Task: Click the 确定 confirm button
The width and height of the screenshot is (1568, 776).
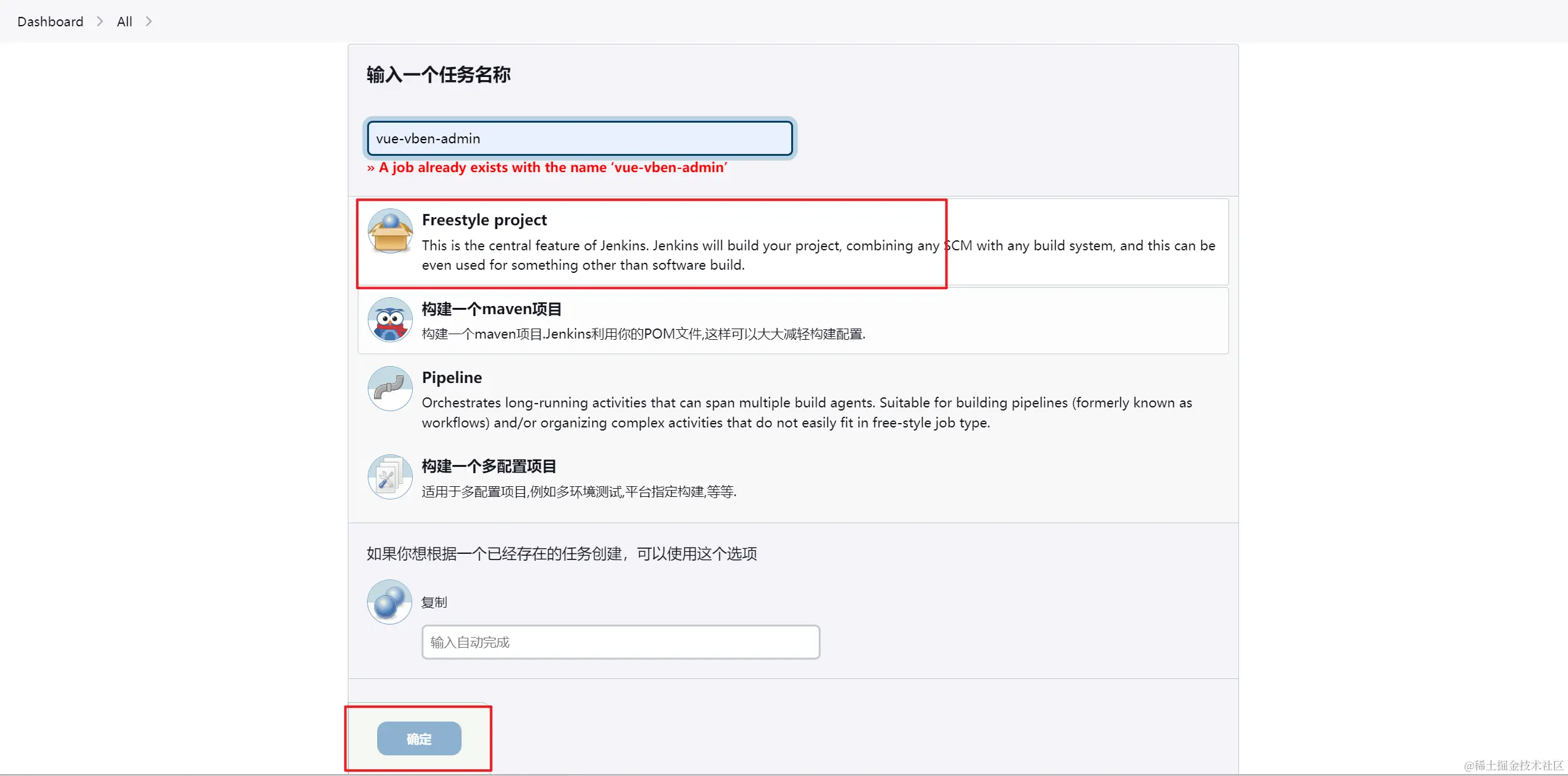Action: pyautogui.click(x=419, y=738)
